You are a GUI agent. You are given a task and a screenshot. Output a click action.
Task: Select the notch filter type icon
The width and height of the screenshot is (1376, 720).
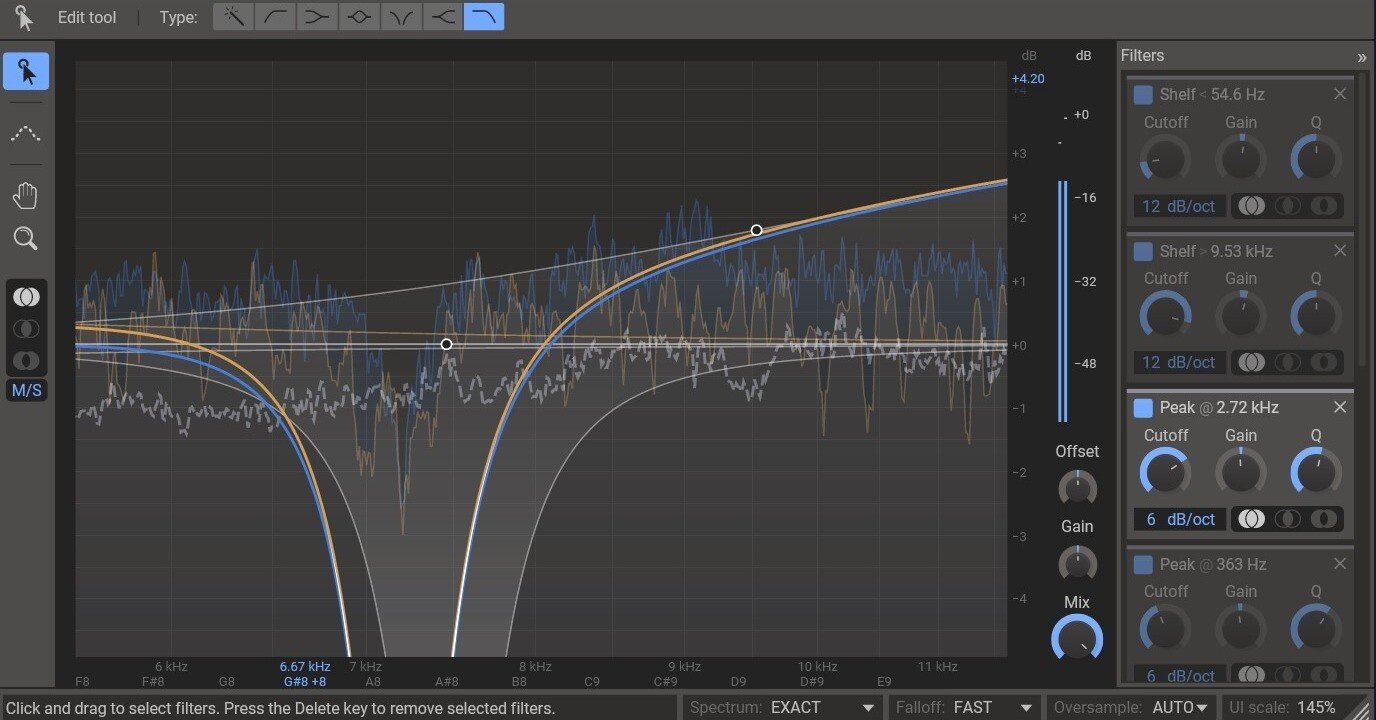tap(401, 17)
